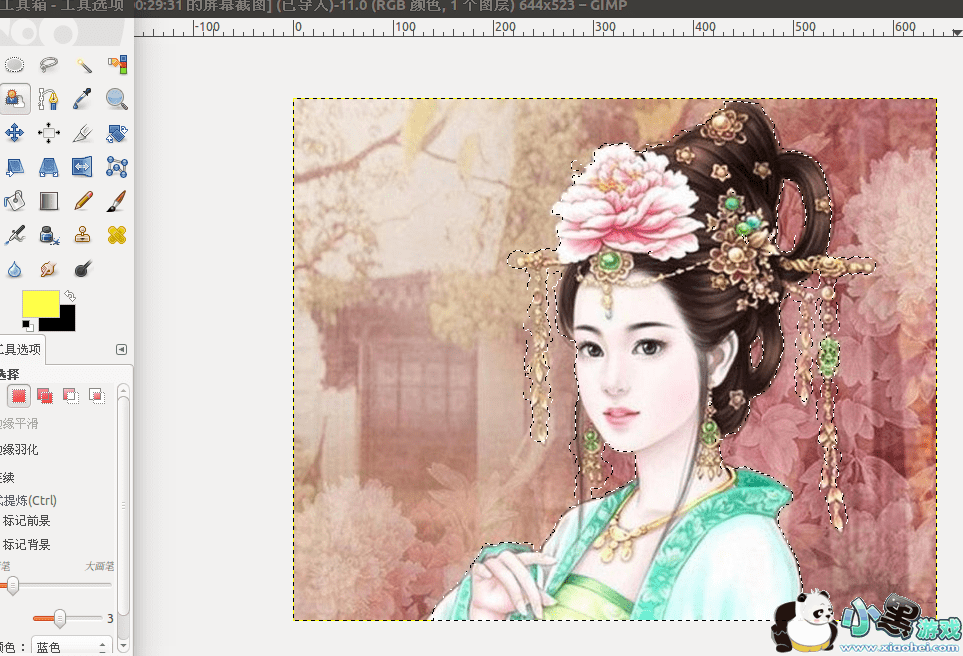Click tool options scrollbar down arrow
The image size is (963, 656).
point(123,646)
